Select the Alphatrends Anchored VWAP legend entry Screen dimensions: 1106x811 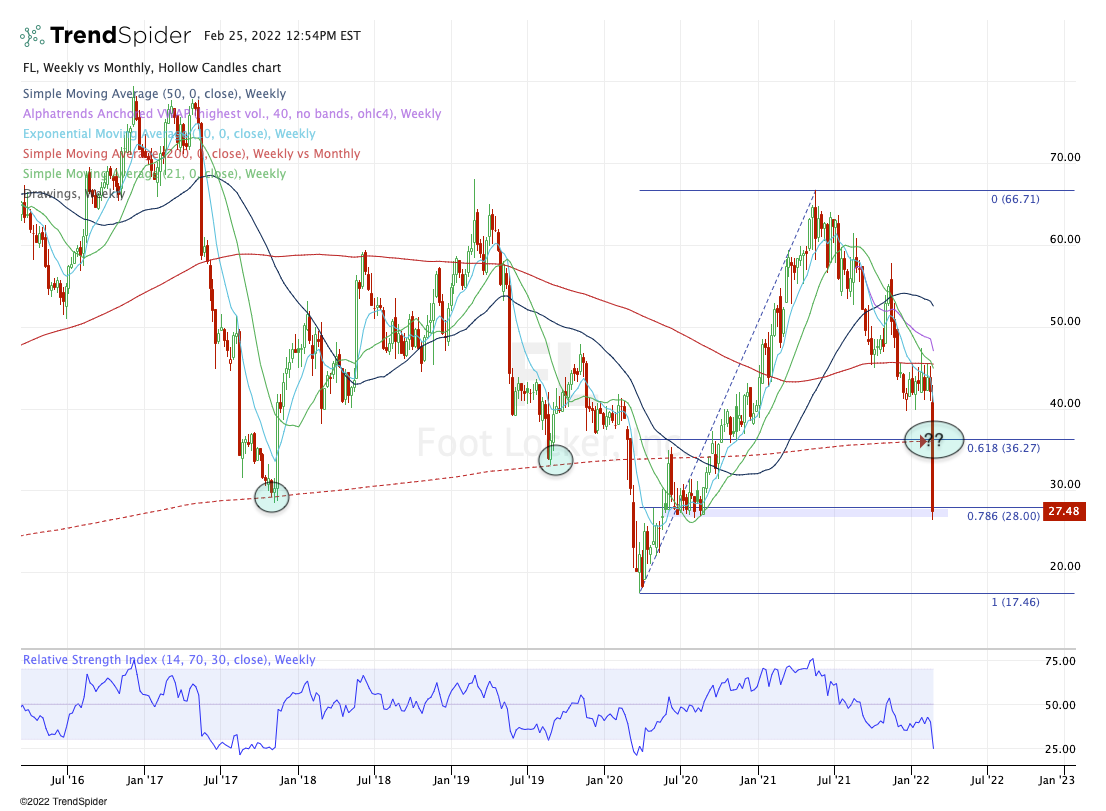[x=232, y=114]
